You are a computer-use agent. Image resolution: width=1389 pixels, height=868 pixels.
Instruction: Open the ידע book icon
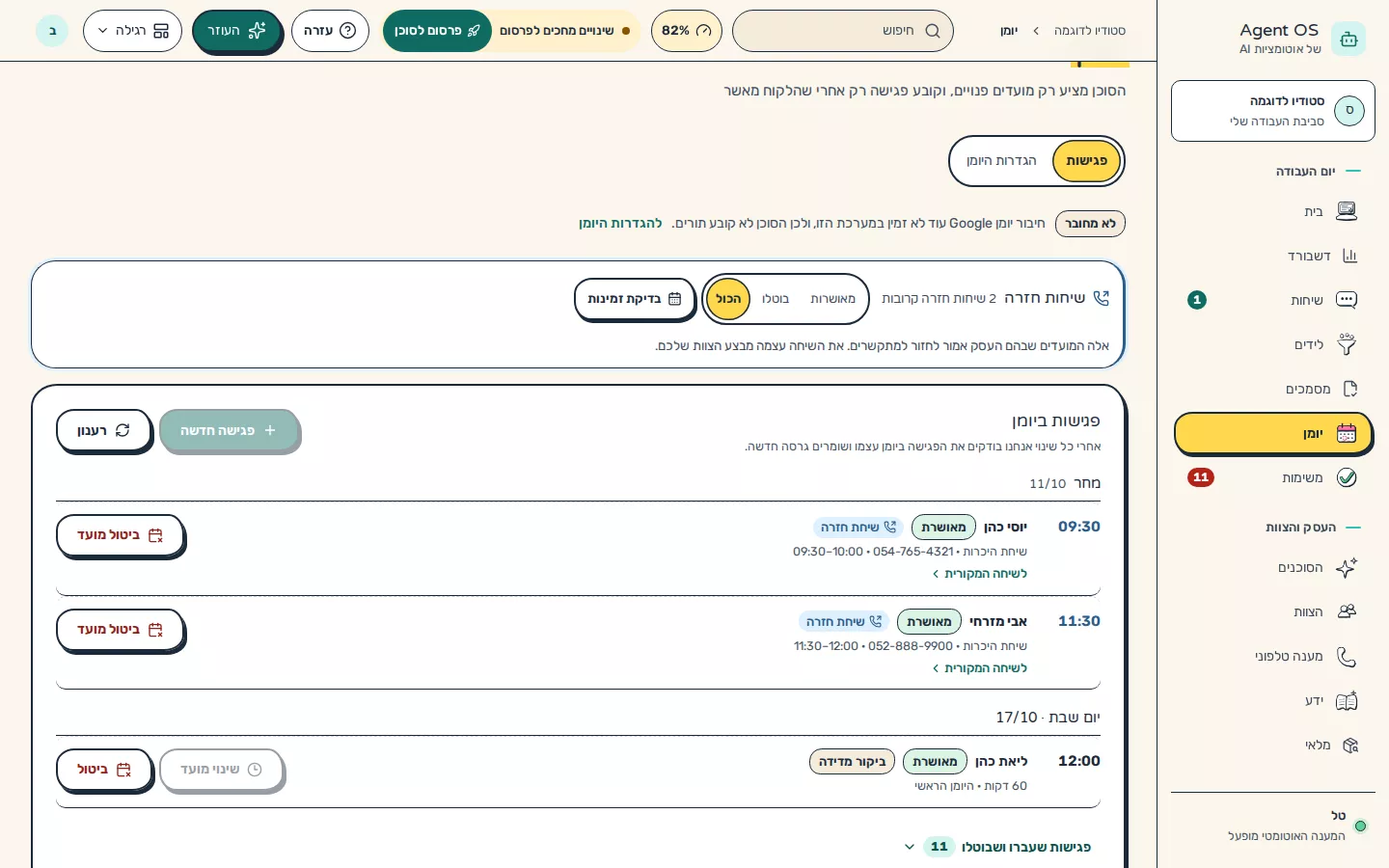[x=1347, y=700]
